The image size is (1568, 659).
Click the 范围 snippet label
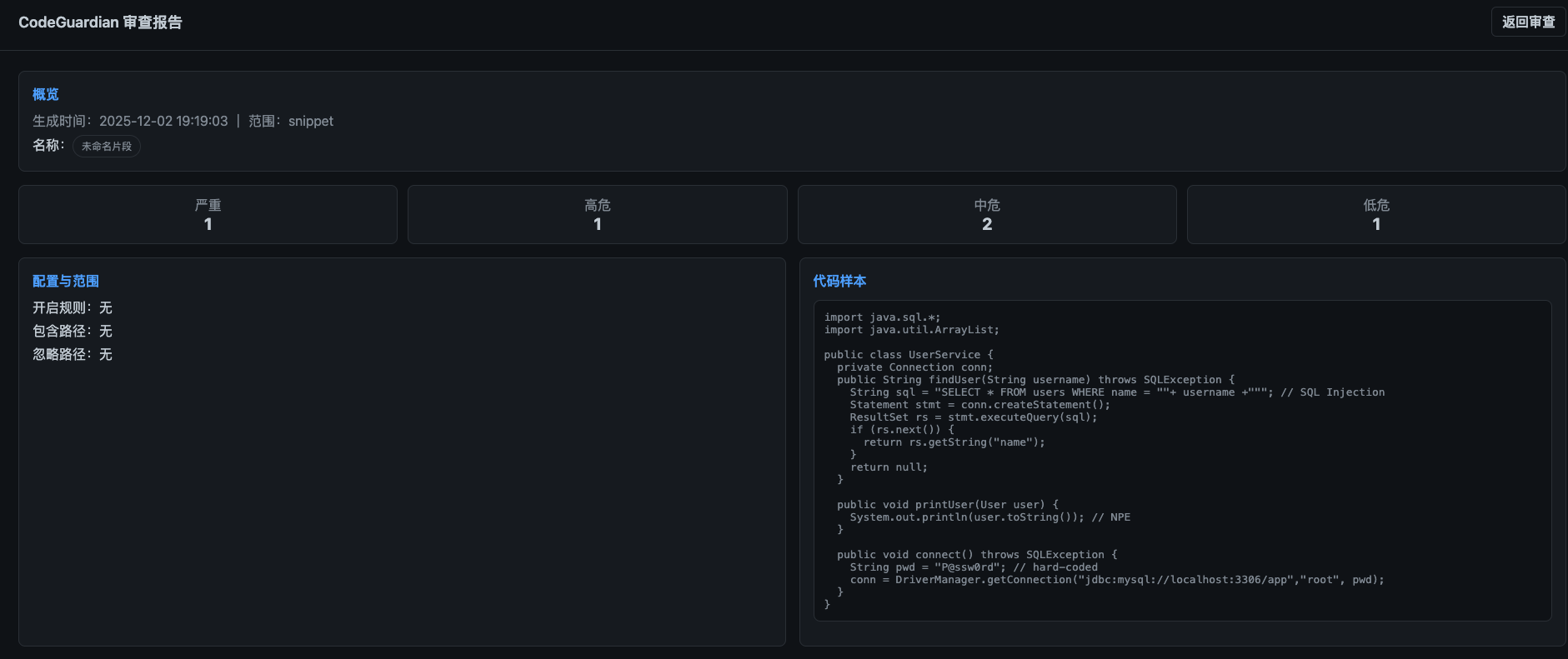point(291,122)
